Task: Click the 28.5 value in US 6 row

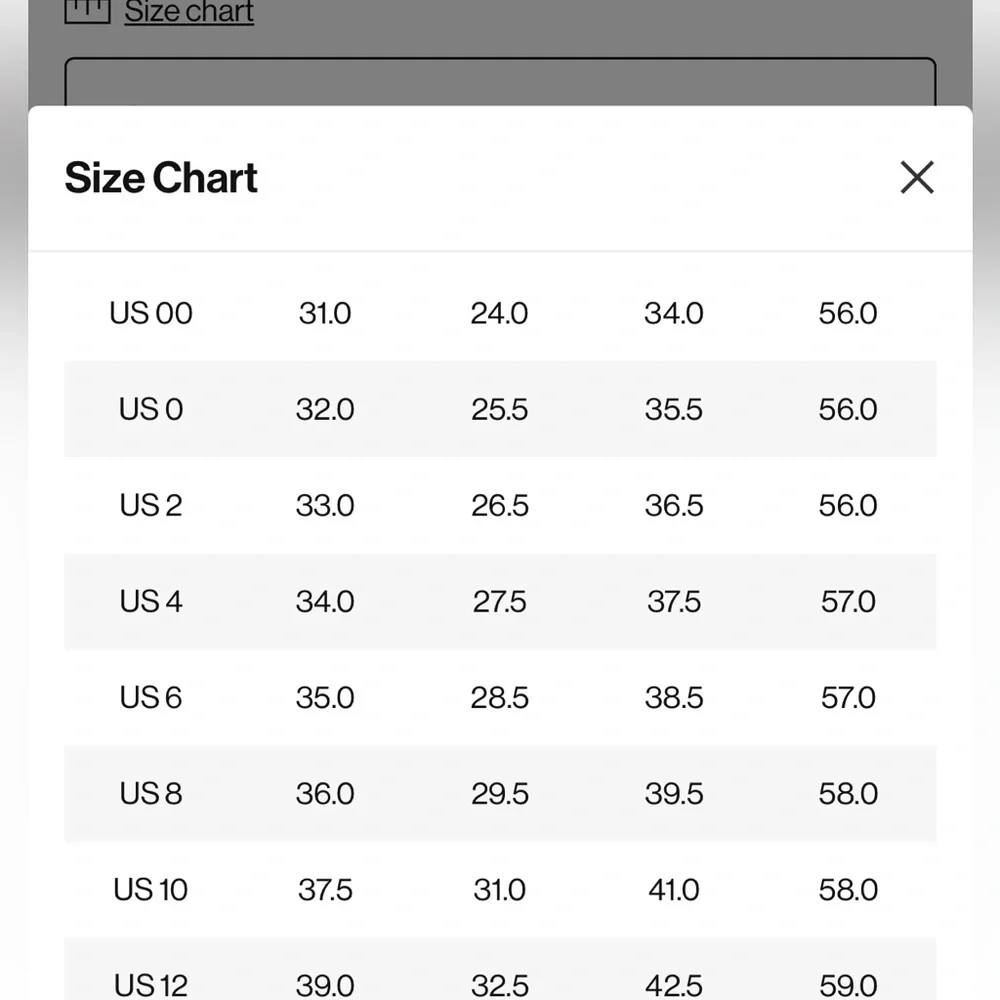Action: pyautogui.click(x=499, y=697)
